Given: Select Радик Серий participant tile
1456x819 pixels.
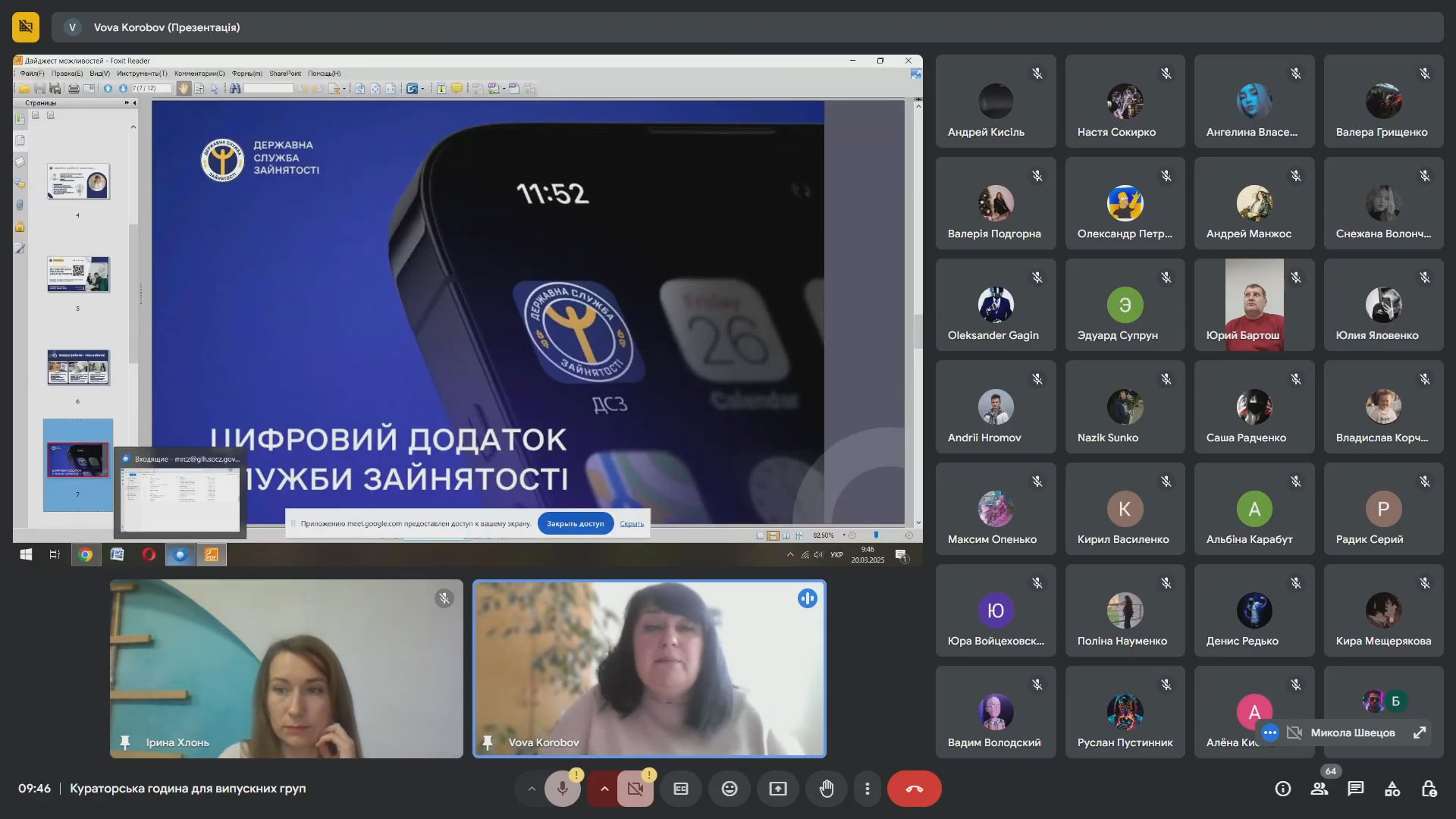Looking at the screenshot, I should click(1383, 509).
